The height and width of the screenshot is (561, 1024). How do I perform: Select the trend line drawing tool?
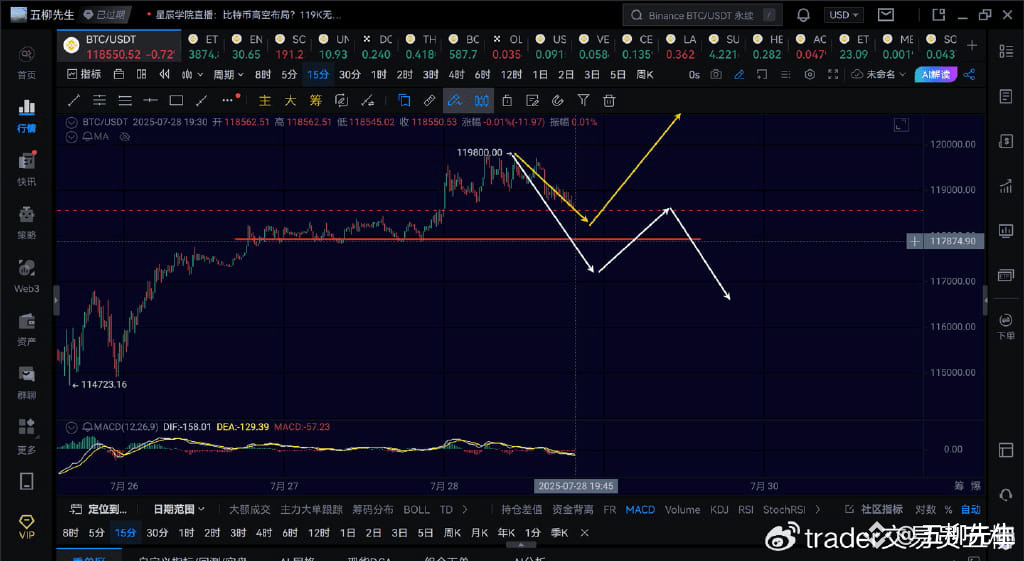click(74, 100)
